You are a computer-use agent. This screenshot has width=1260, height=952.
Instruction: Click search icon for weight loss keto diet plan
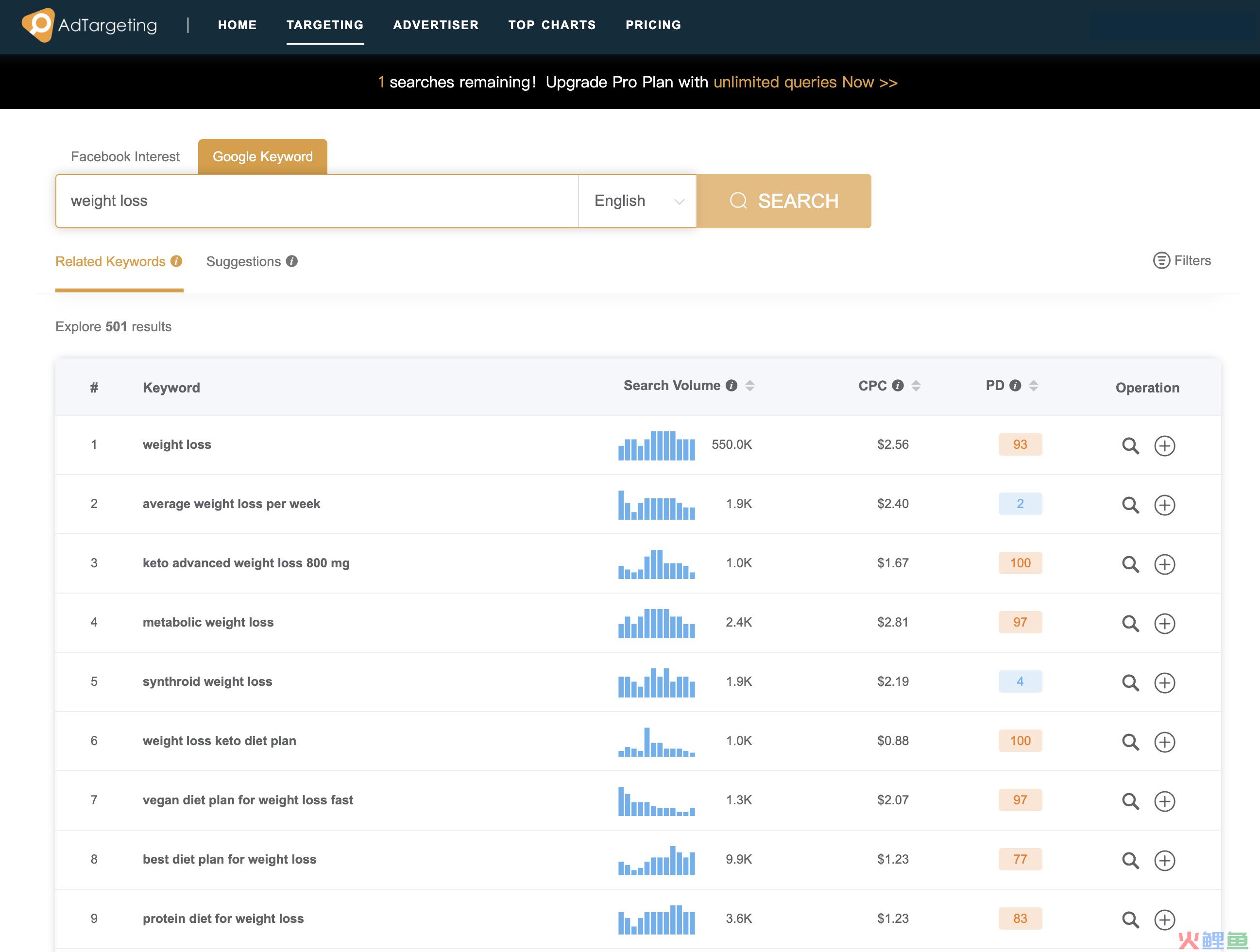coord(1130,742)
